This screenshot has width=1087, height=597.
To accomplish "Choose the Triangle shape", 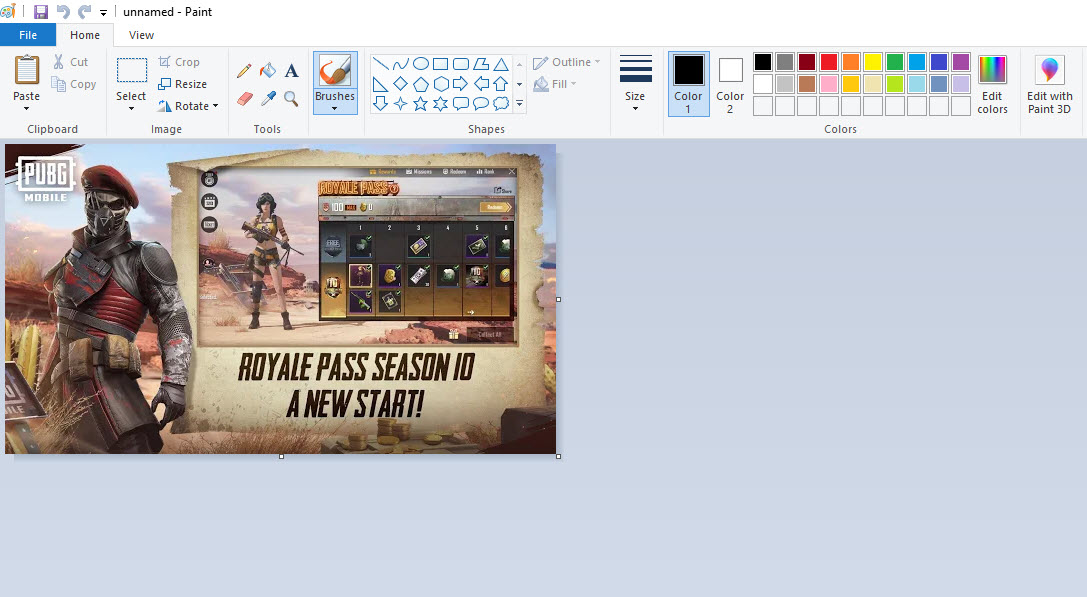I will (501, 64).
